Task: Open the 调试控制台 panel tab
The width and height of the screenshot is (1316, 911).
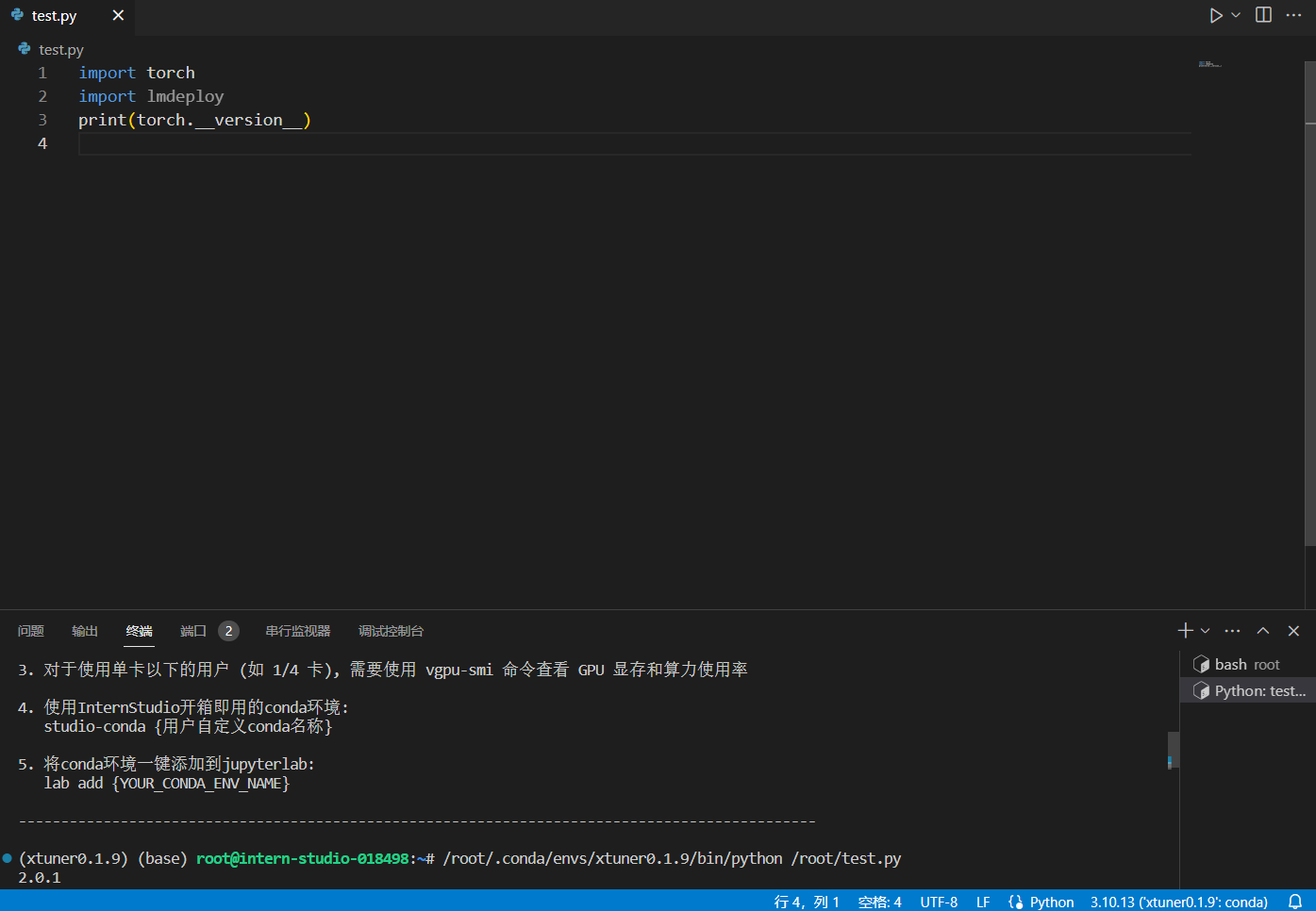Action: [391, 631]
